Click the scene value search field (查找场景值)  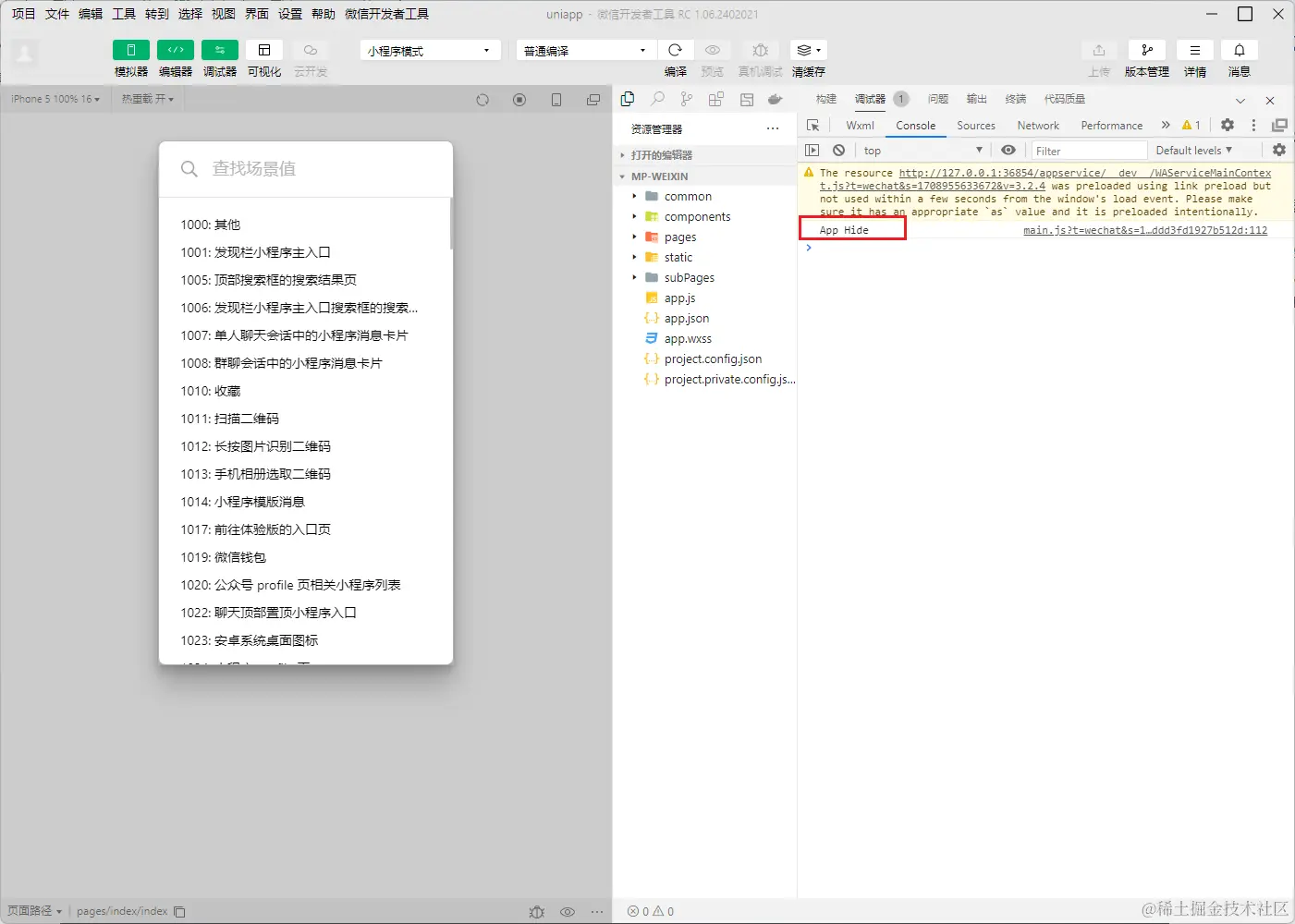[x=306, y=169]
